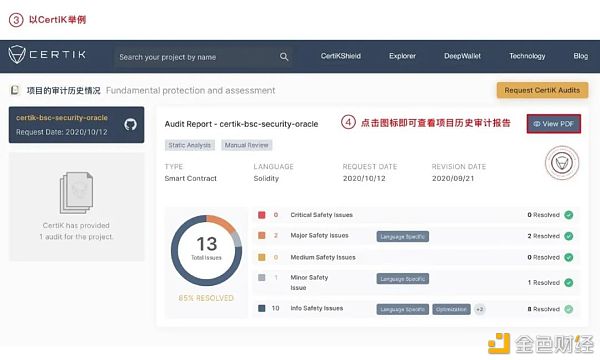The height and width of the screenshot is (360, 600).
Task: Open the CertiKShield menu item
Action: click(341, 56)
